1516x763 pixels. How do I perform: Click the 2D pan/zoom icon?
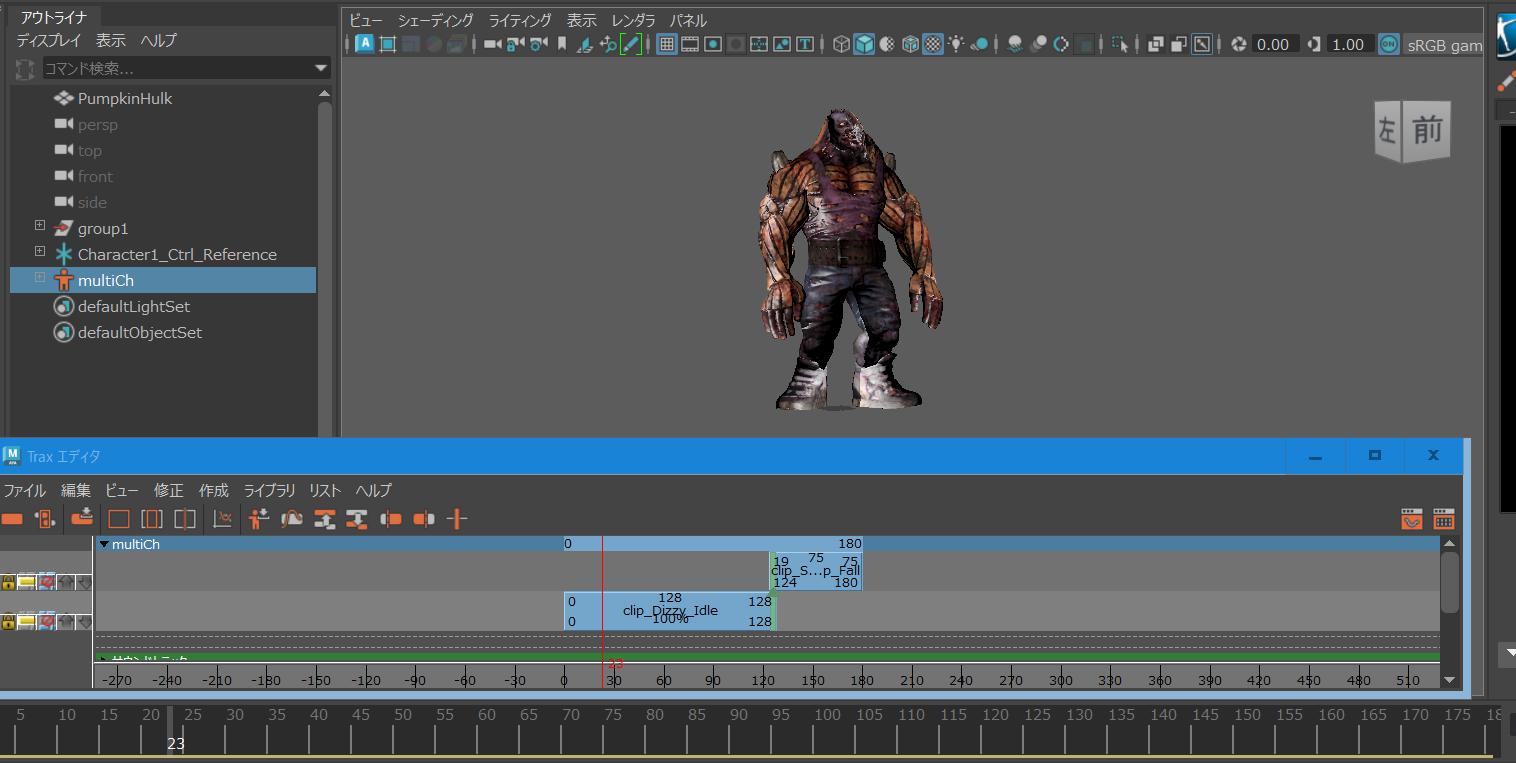[x=608, y=44]
